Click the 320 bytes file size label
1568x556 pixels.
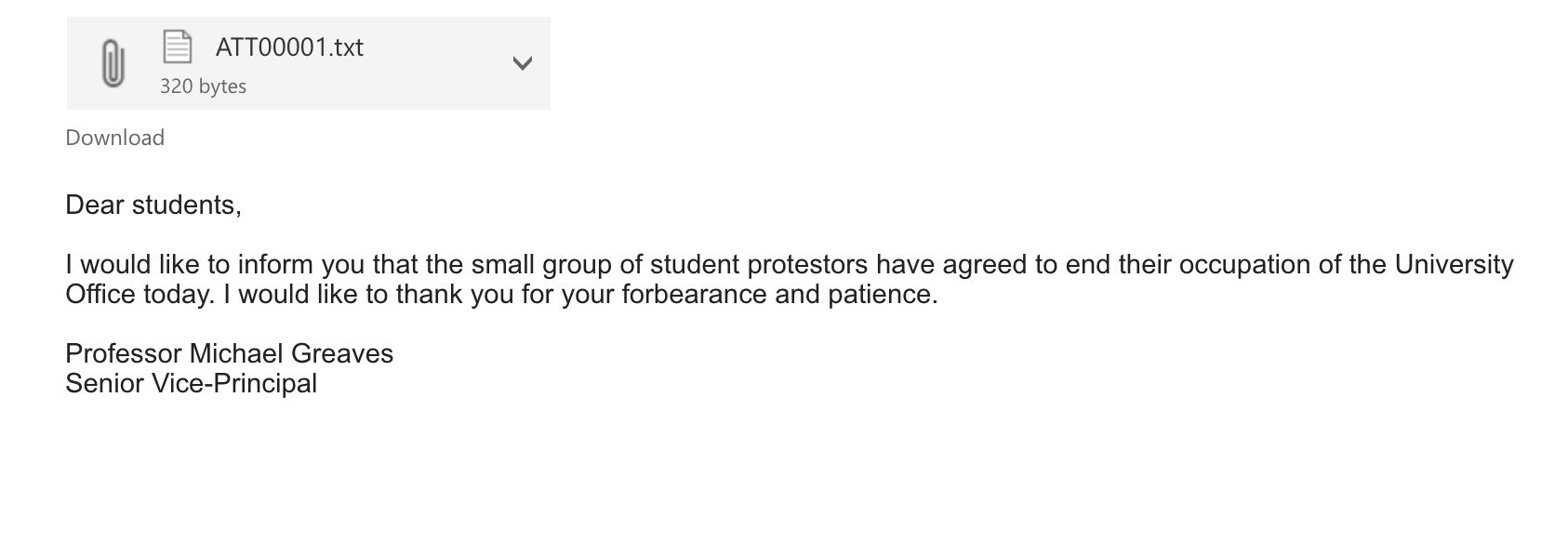tap(203, 86)
